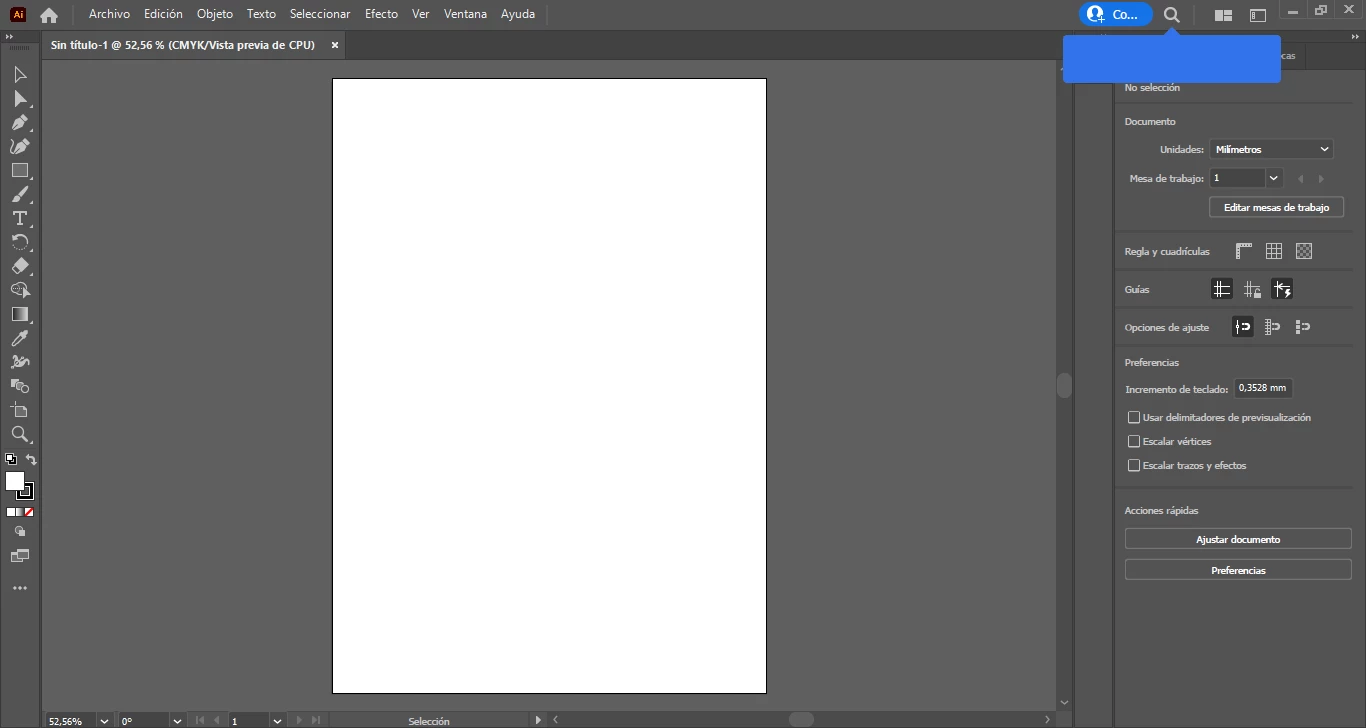Toggle the transparency grid icon
Image resolution: width=1366 pixels, height=728 pixels.
[1304, 252]
